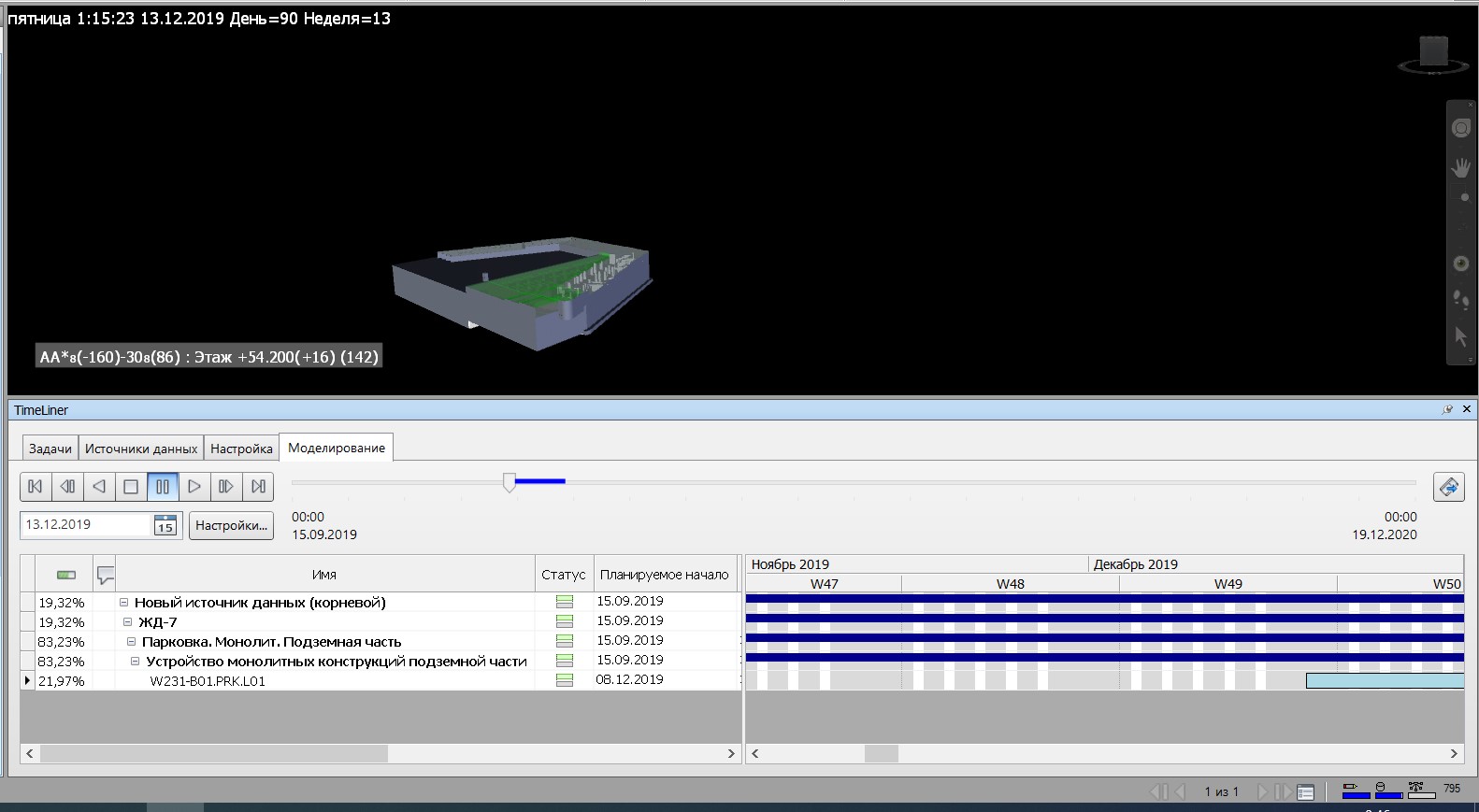The height and width of the screenshot is (812, 1479).
Task: Select the ЖД-7 task row
Action: click(380, 621)
